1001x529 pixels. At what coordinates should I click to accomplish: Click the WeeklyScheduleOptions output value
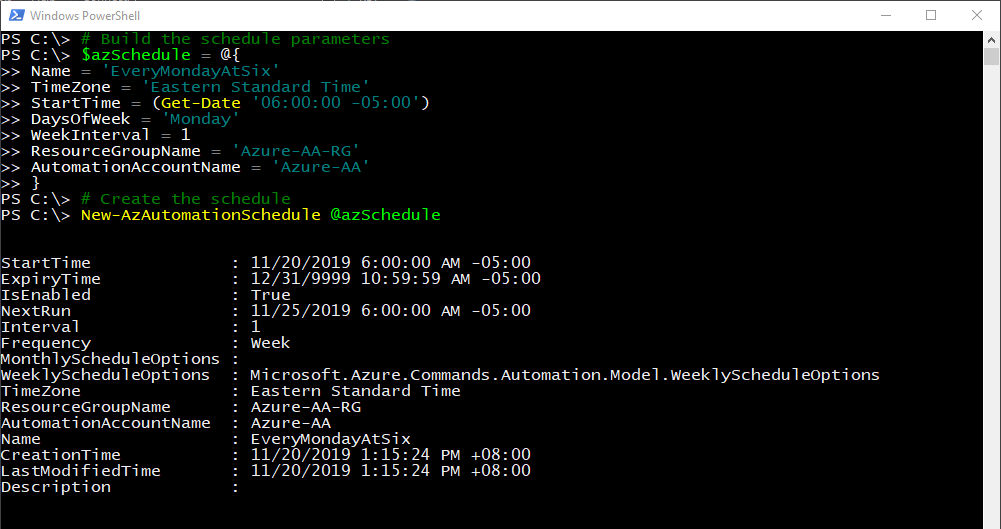tap(565, 375)
